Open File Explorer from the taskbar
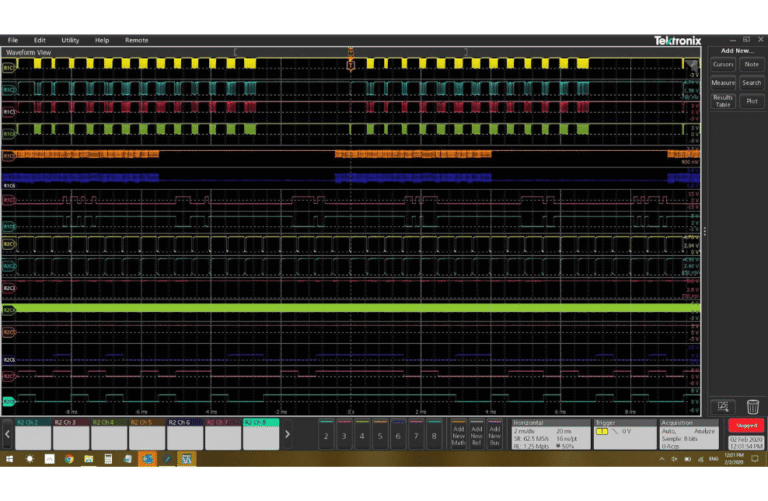The width and height of the screenshot is (768, 501). coord(89,459)
